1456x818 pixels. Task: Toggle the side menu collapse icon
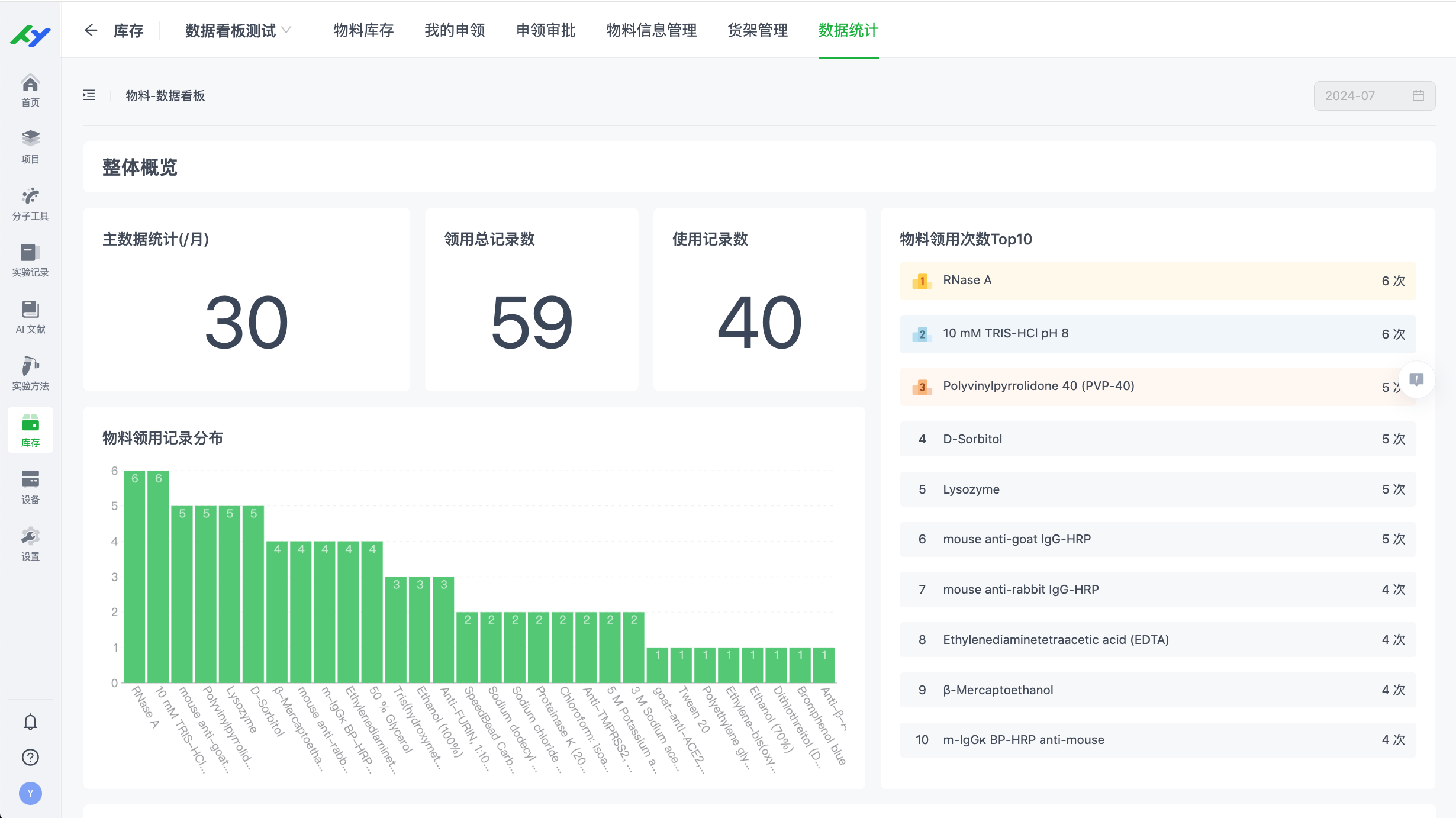point(89,95)
